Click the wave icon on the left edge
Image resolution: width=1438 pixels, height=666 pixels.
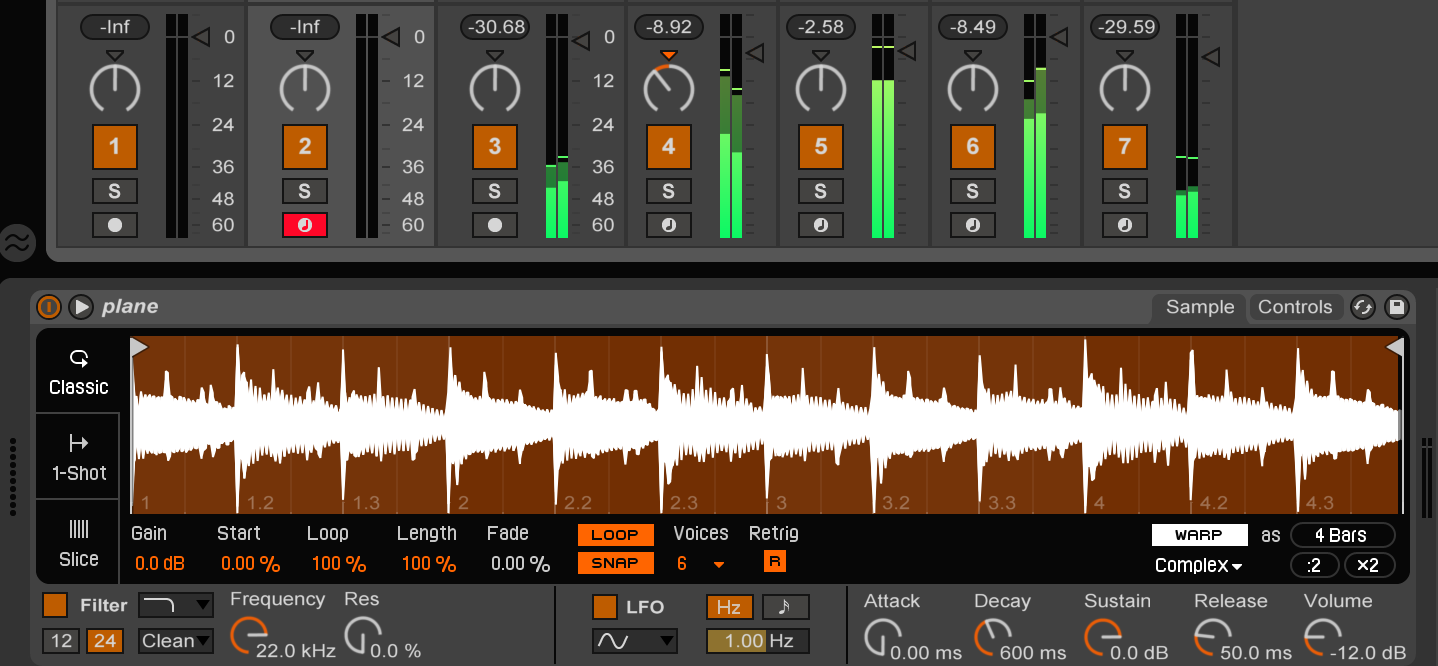(x=17, y=243)
